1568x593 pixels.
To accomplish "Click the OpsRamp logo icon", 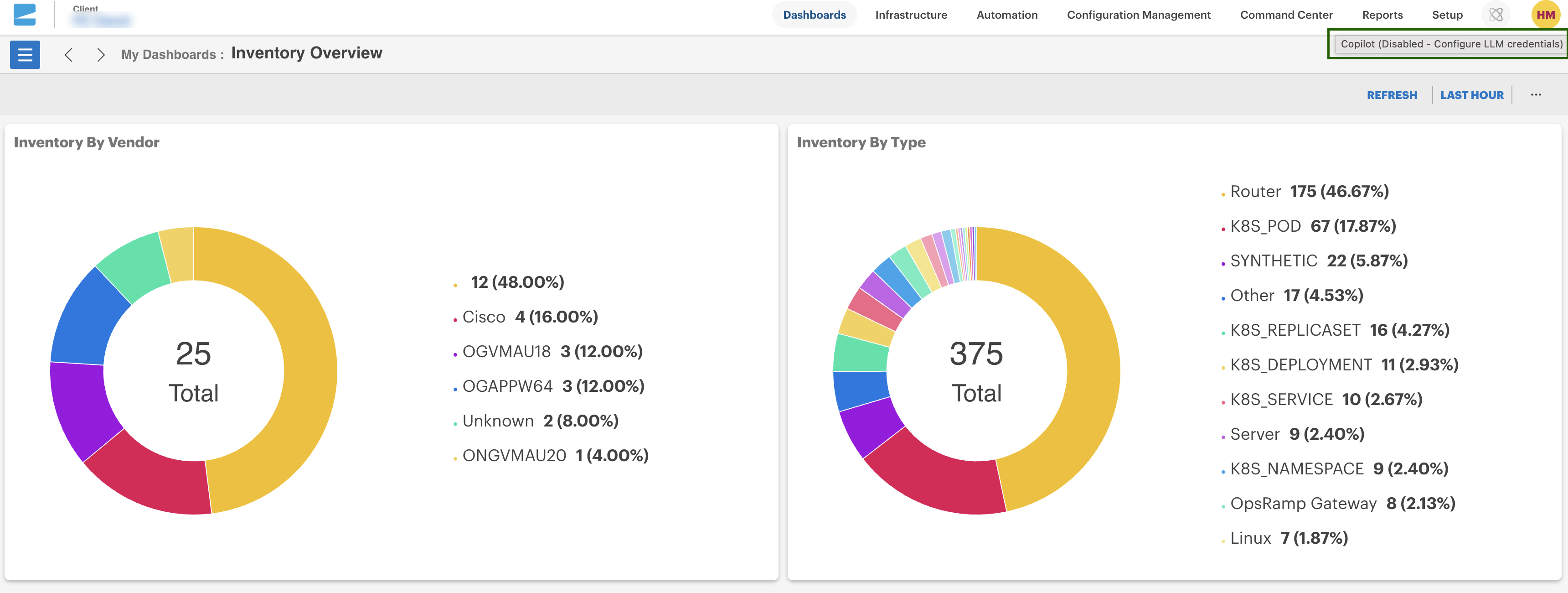I will pos(25,15).
